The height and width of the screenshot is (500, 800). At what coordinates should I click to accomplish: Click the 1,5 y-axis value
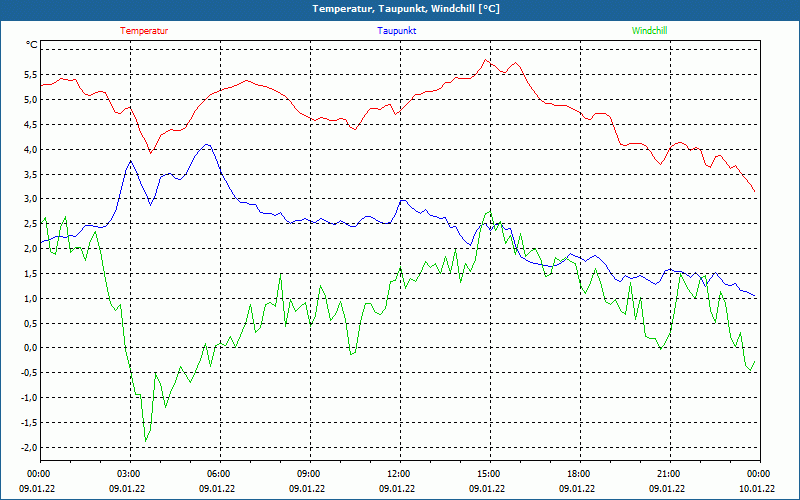click(x=31, y=273)
